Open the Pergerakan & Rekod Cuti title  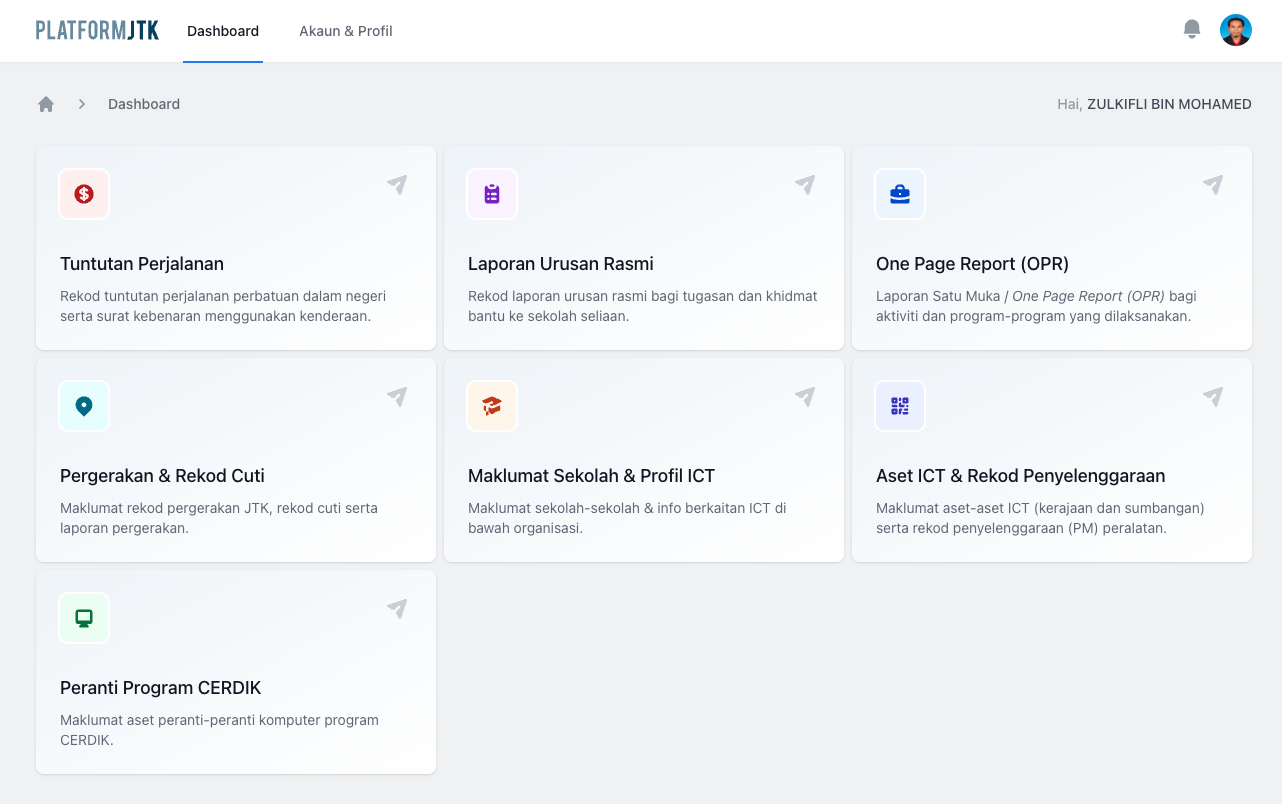tap(162, 476)
